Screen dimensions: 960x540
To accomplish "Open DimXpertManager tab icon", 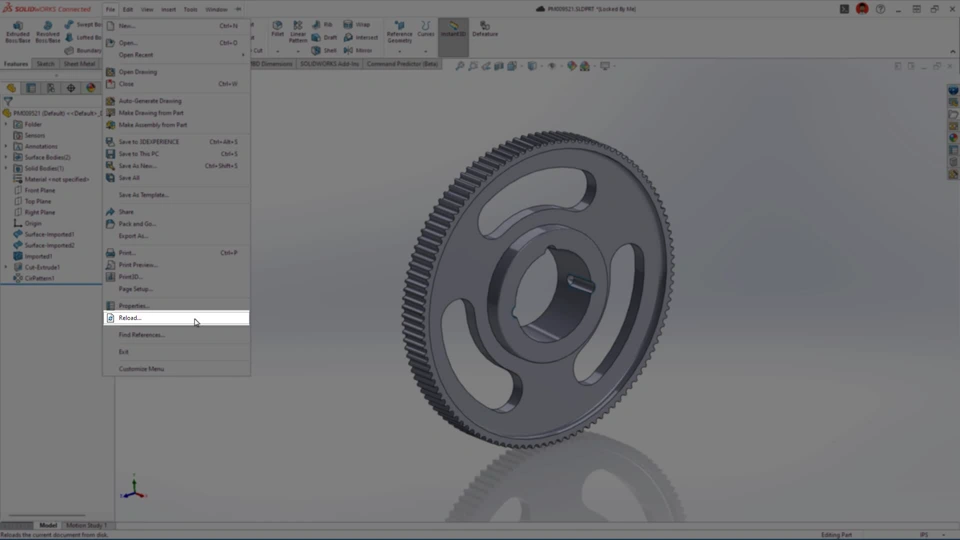I will (x=71, y=88).
